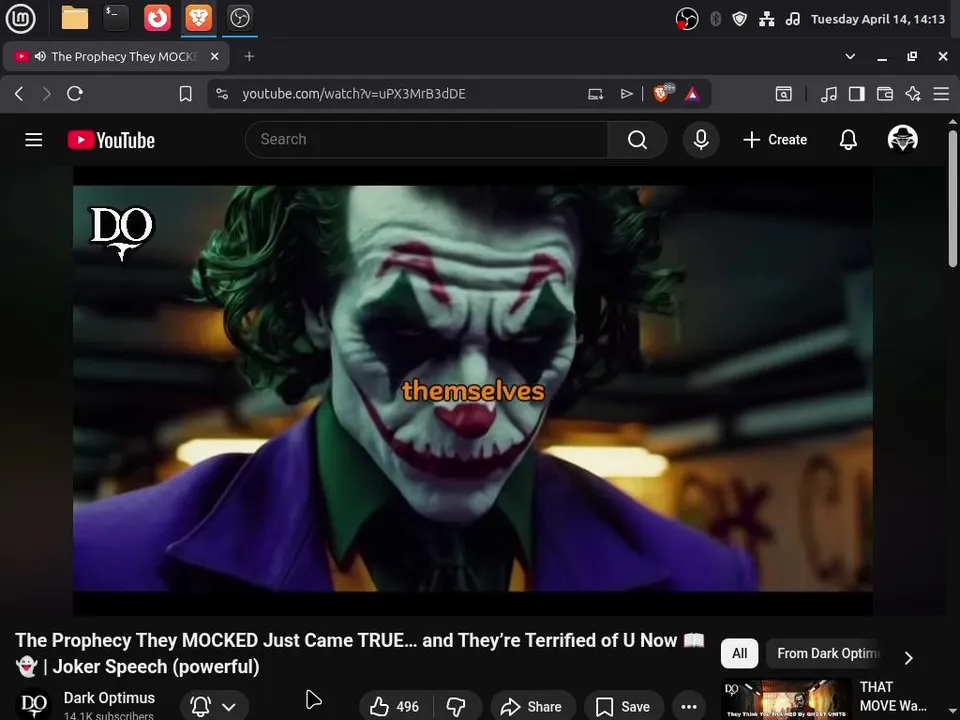960x720 pixels.
Task: Go to the YouTube home logo
Action: [x=111, y=140]
